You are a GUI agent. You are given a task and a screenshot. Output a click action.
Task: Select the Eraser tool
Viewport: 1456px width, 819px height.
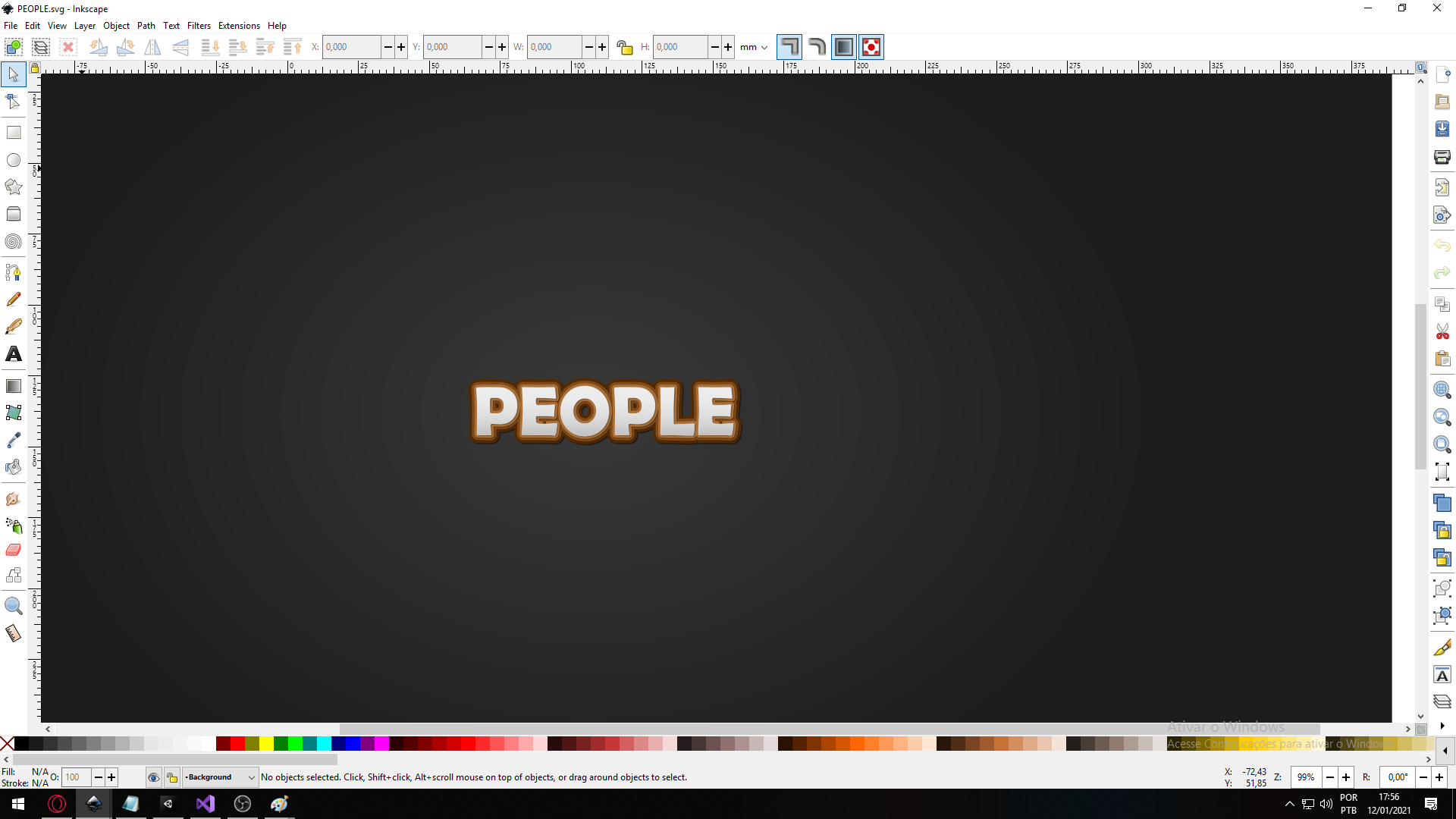(x=14, y=550)
